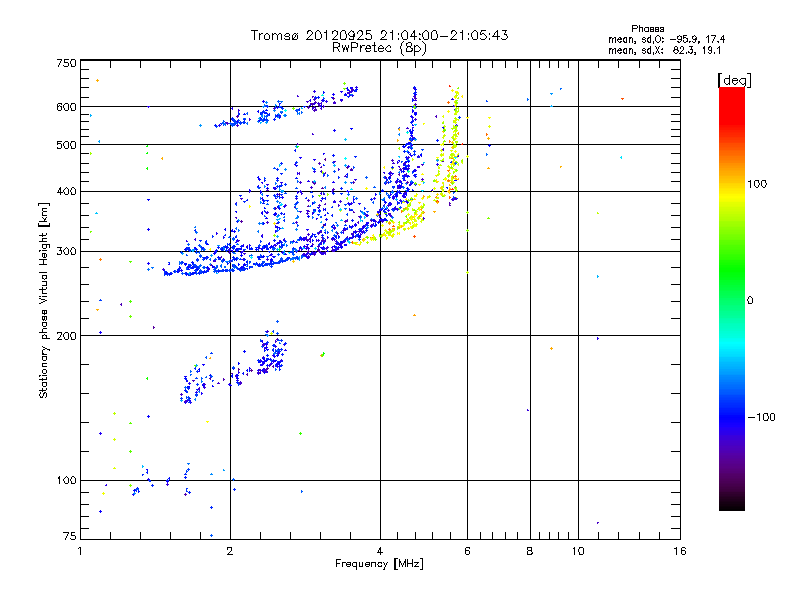Viewport: 800px width, 600px height.
Task: Click the 'mean, sd,O: -95.9, 17.4' line
Action: [666, 39]
